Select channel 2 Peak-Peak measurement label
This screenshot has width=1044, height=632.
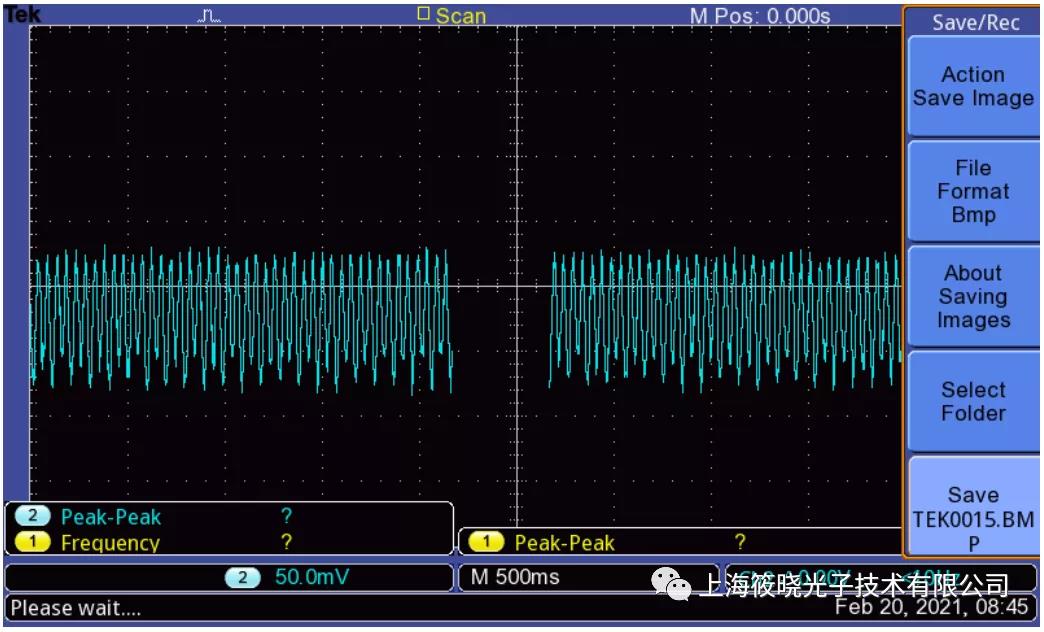pyautogui.click(x=111, y=517)
